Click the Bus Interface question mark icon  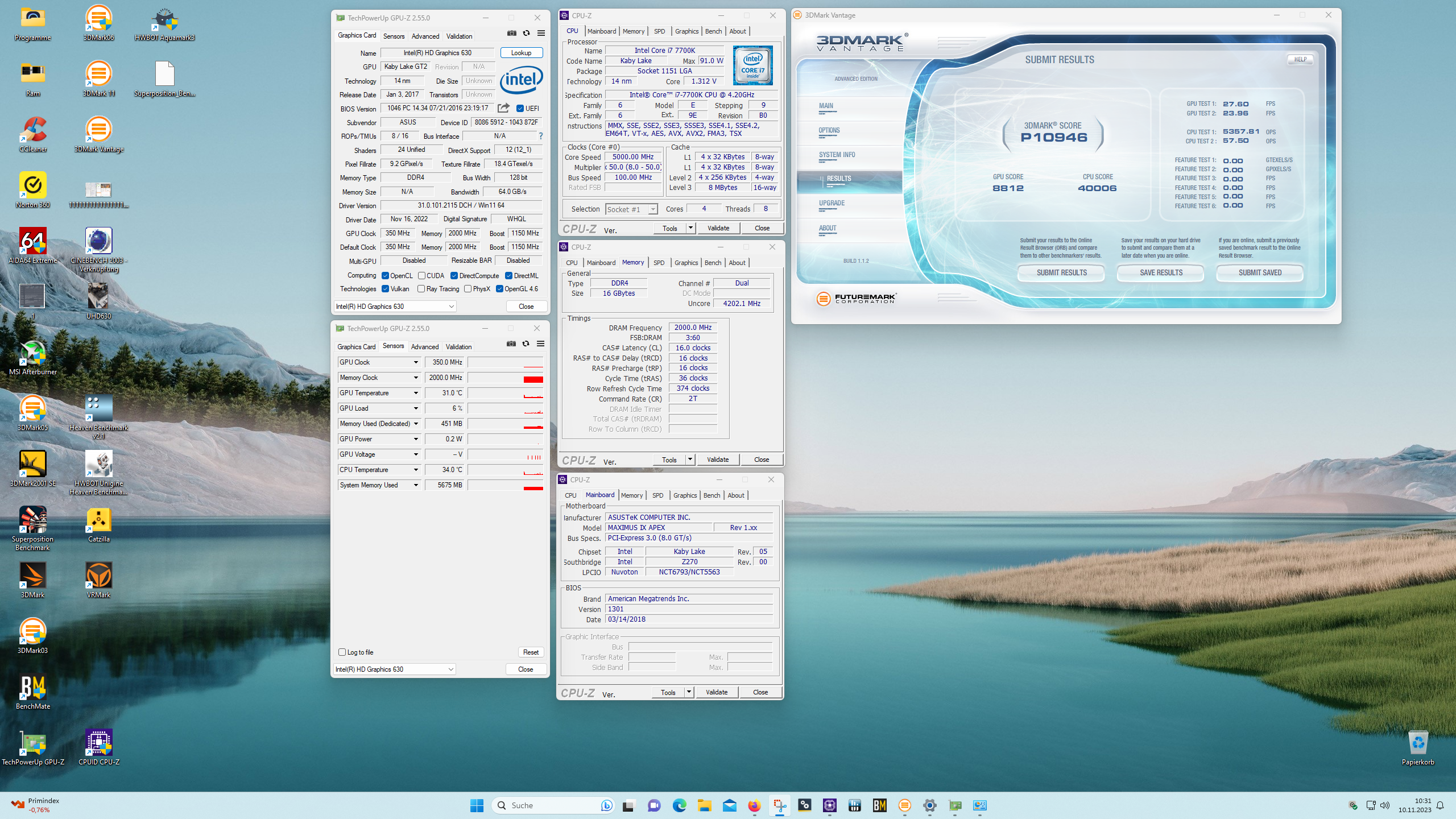click(x=541, y=136)
